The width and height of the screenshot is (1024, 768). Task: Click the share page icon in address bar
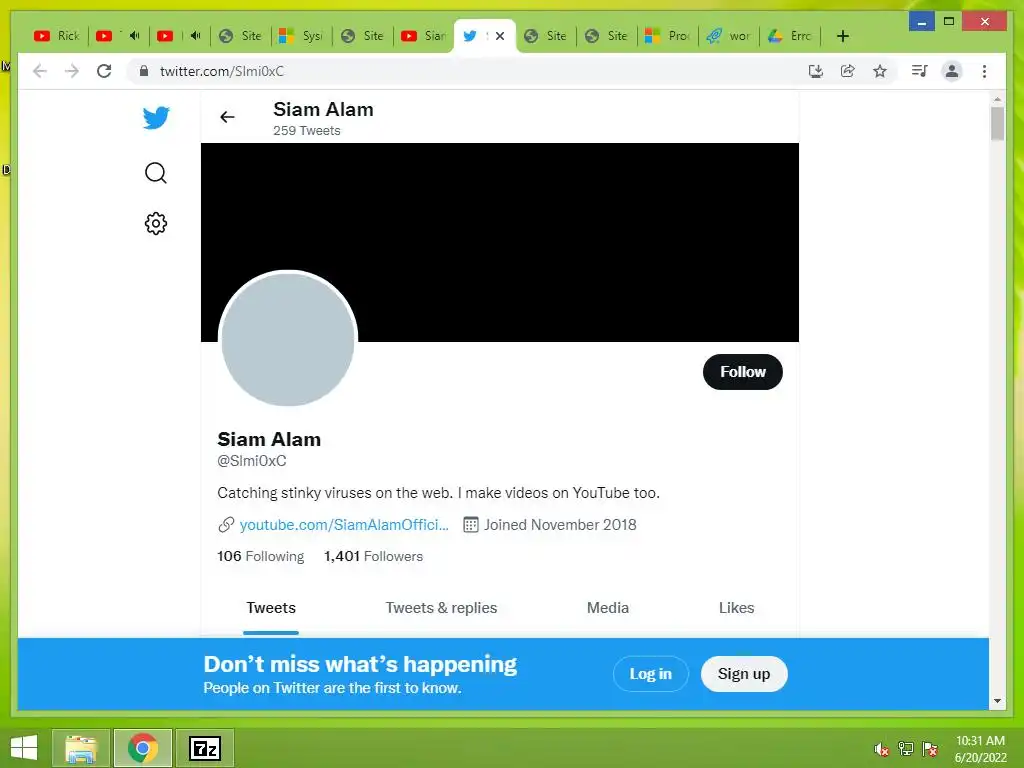[848, 71]
